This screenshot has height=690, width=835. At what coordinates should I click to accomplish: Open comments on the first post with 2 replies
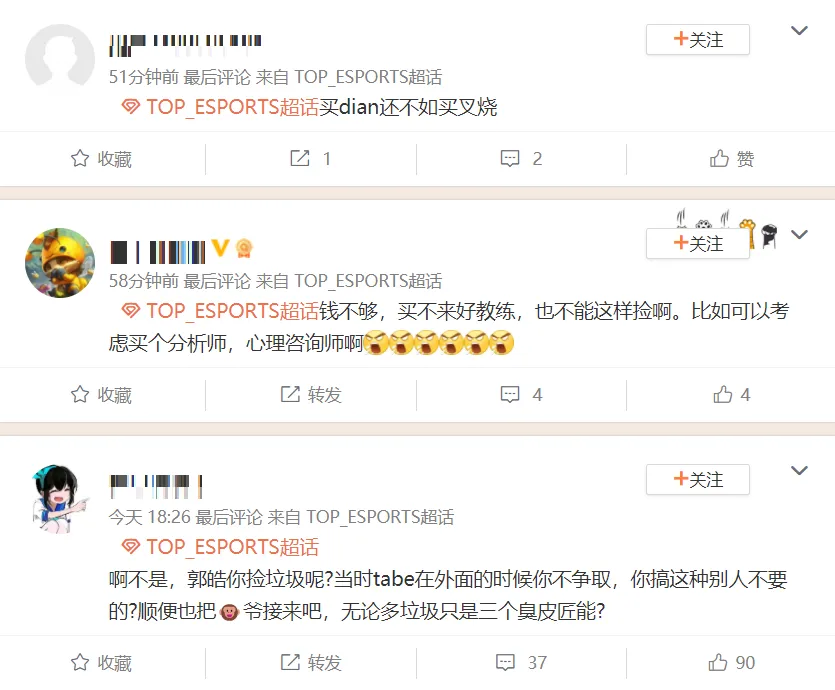[x=521, y=159]
